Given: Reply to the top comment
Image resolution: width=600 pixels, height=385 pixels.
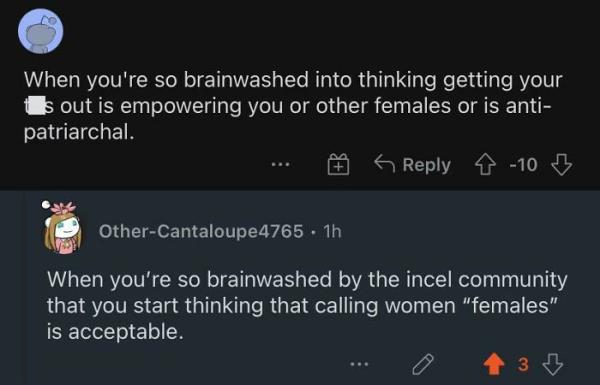Looking at the screenshot, I should [x=412, y=165].
